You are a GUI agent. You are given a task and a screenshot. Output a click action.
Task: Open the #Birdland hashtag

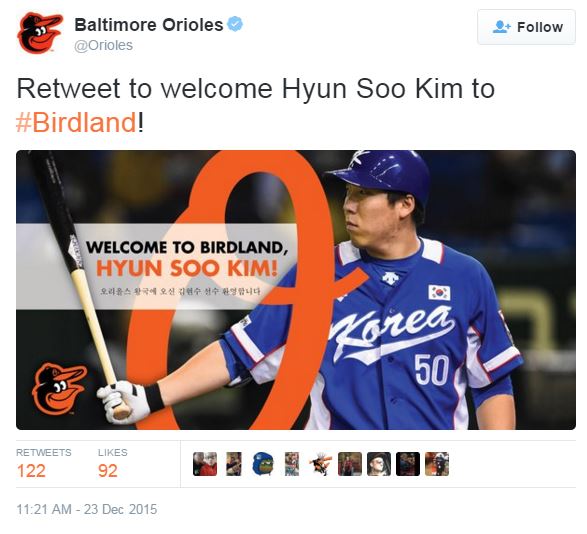[x=76, y=122]
